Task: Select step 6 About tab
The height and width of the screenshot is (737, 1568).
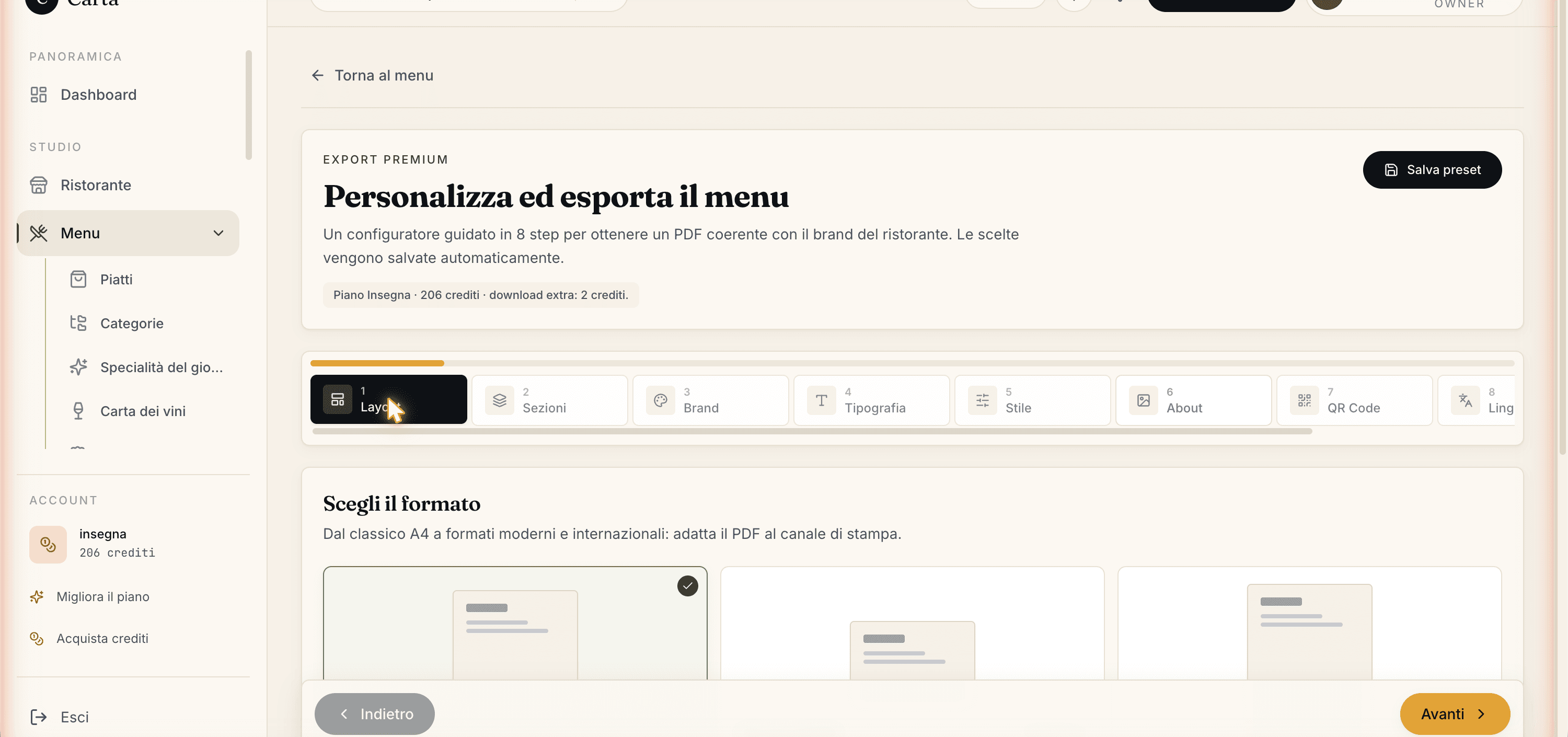Action: (1193, 400)
